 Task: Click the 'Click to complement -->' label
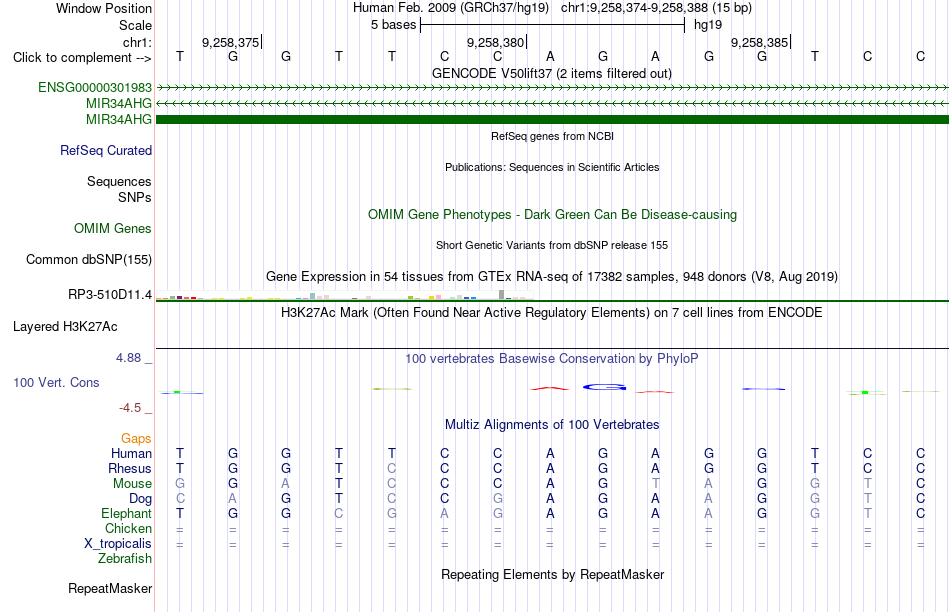pyautogui.click(x=82, y=58)
